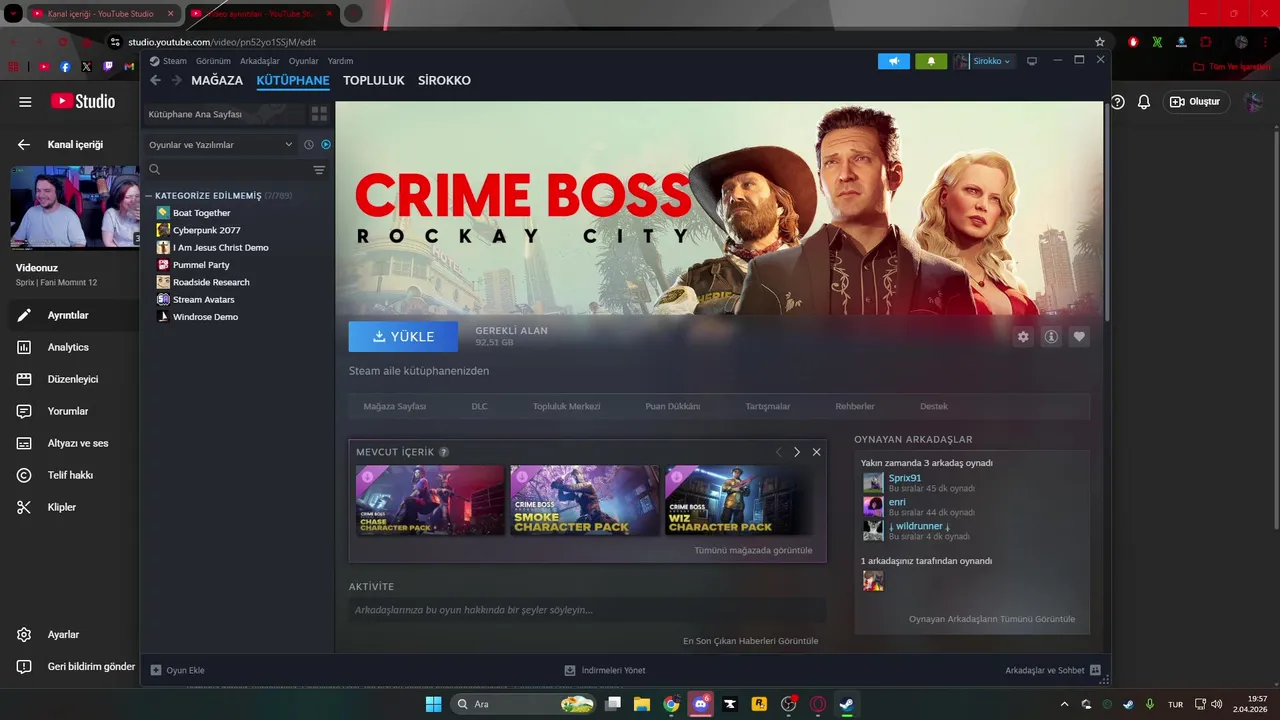The width and height of the screenshot is (1280, 720).
Task: Click the YÜKLE install button
Action: pos(403,337)
